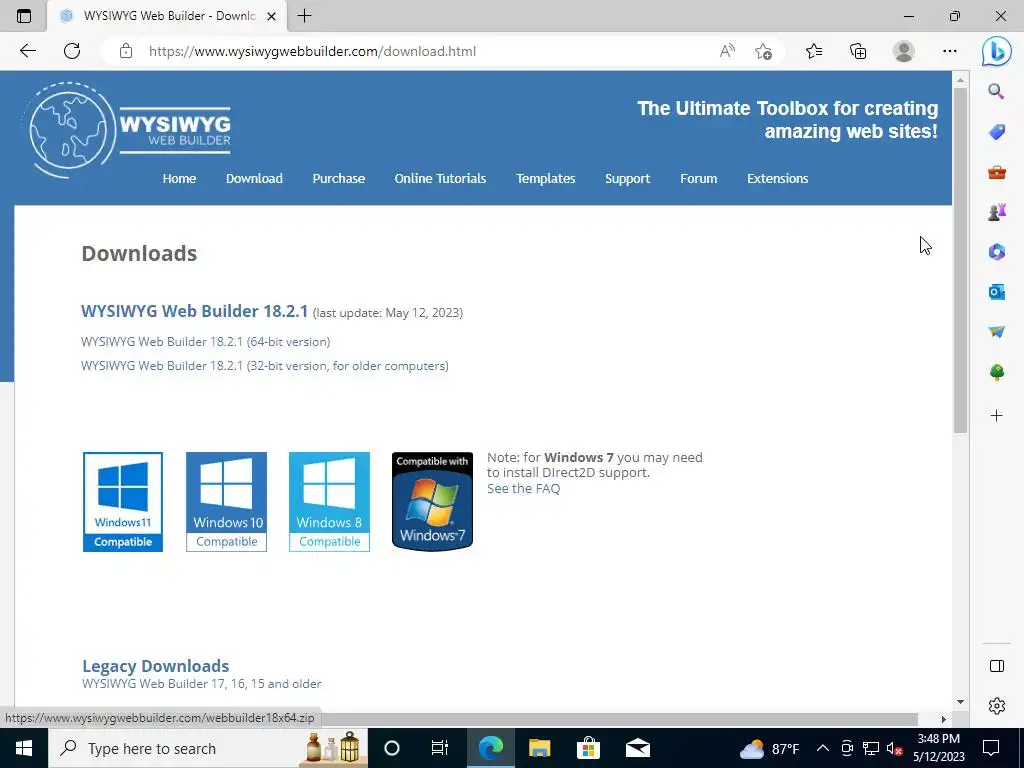Toggle the sidebar hide panel icon
This screenshot has height=768, width=1024.
[997, 666]
